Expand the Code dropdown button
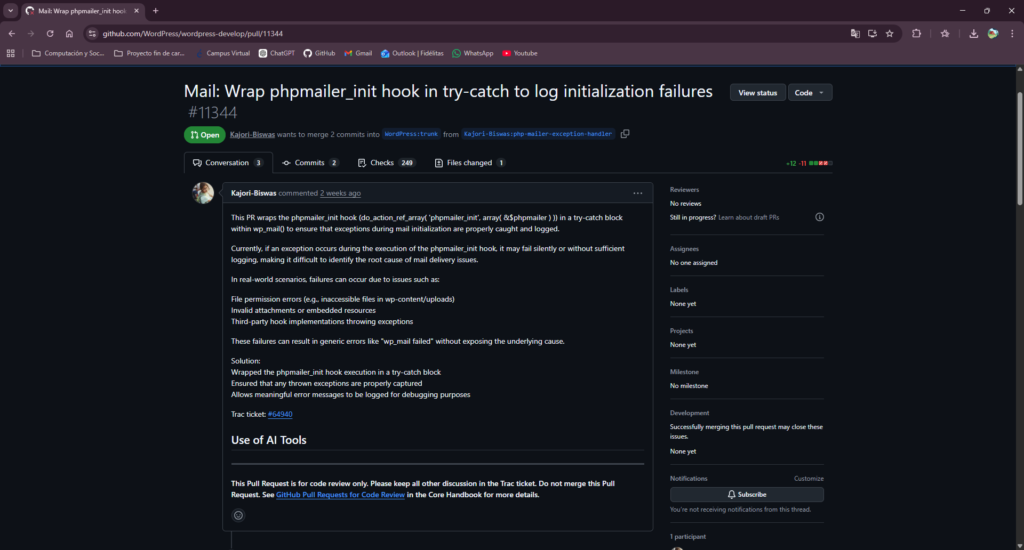 tap(810, 93)
